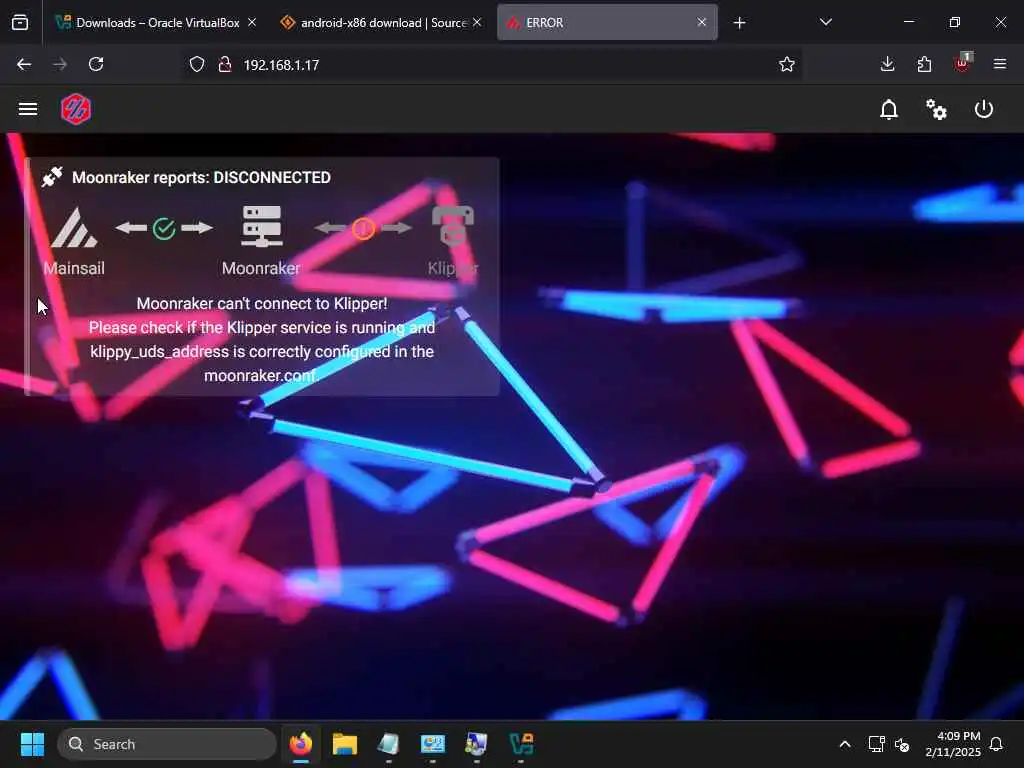The height and width of the screenshot is (768, 1024).
Task: Click the disconnected plug icon beside Moonraker reports
Action: (52, 177)
